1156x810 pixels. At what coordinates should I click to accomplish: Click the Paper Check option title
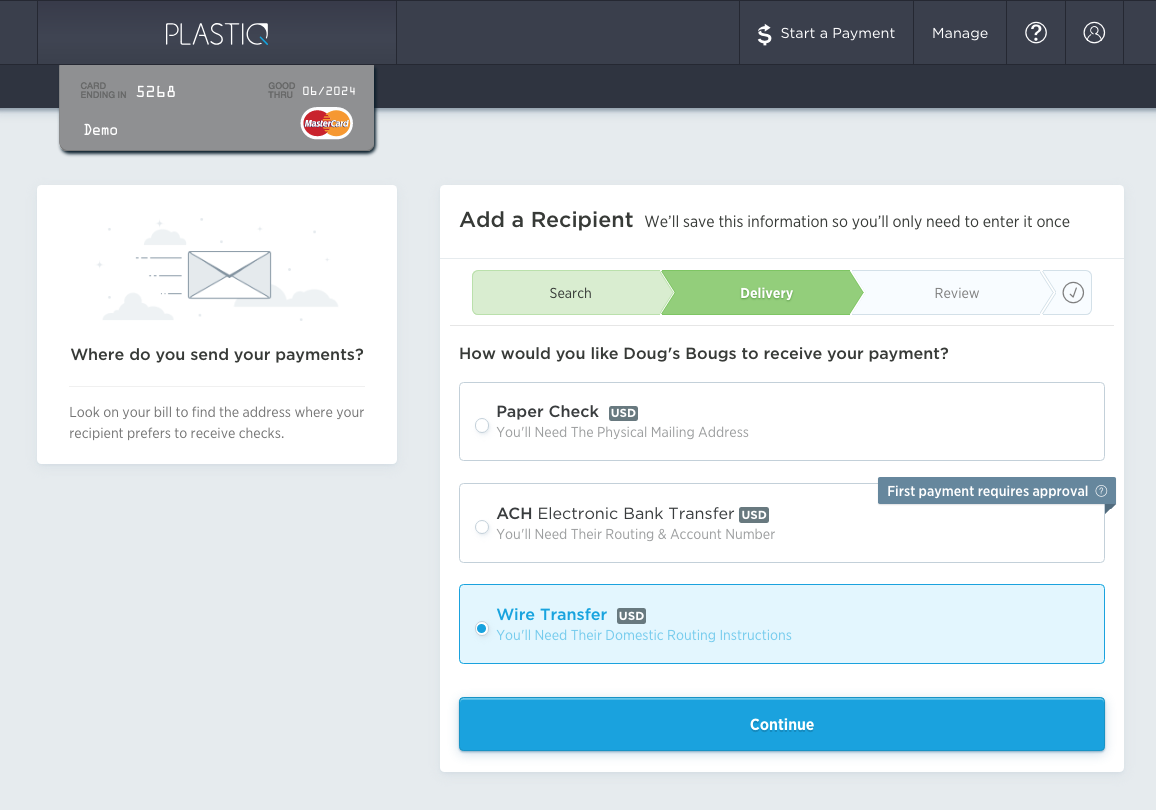pos(547,411)
